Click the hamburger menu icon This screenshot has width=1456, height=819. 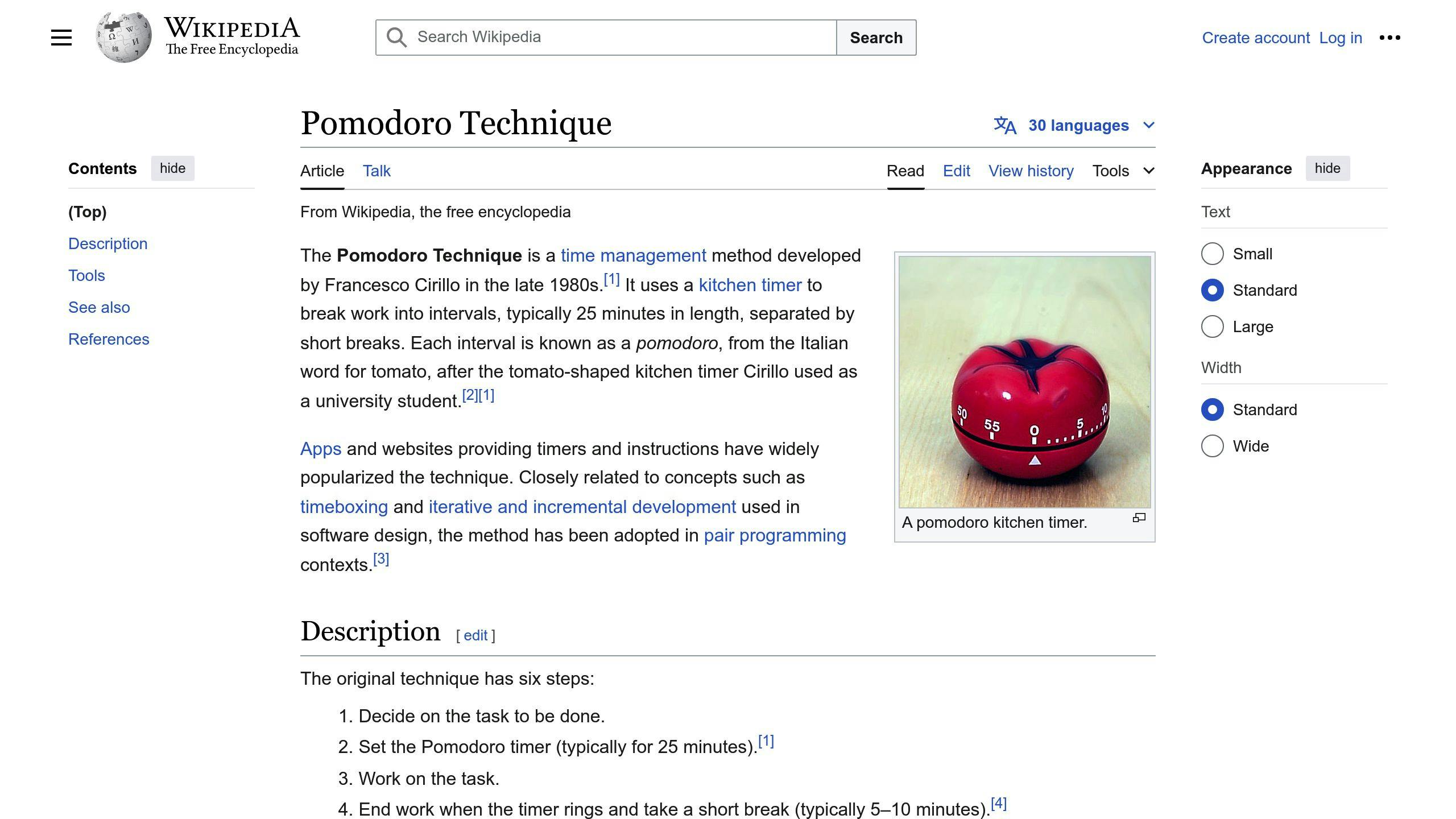click(61, 38)
